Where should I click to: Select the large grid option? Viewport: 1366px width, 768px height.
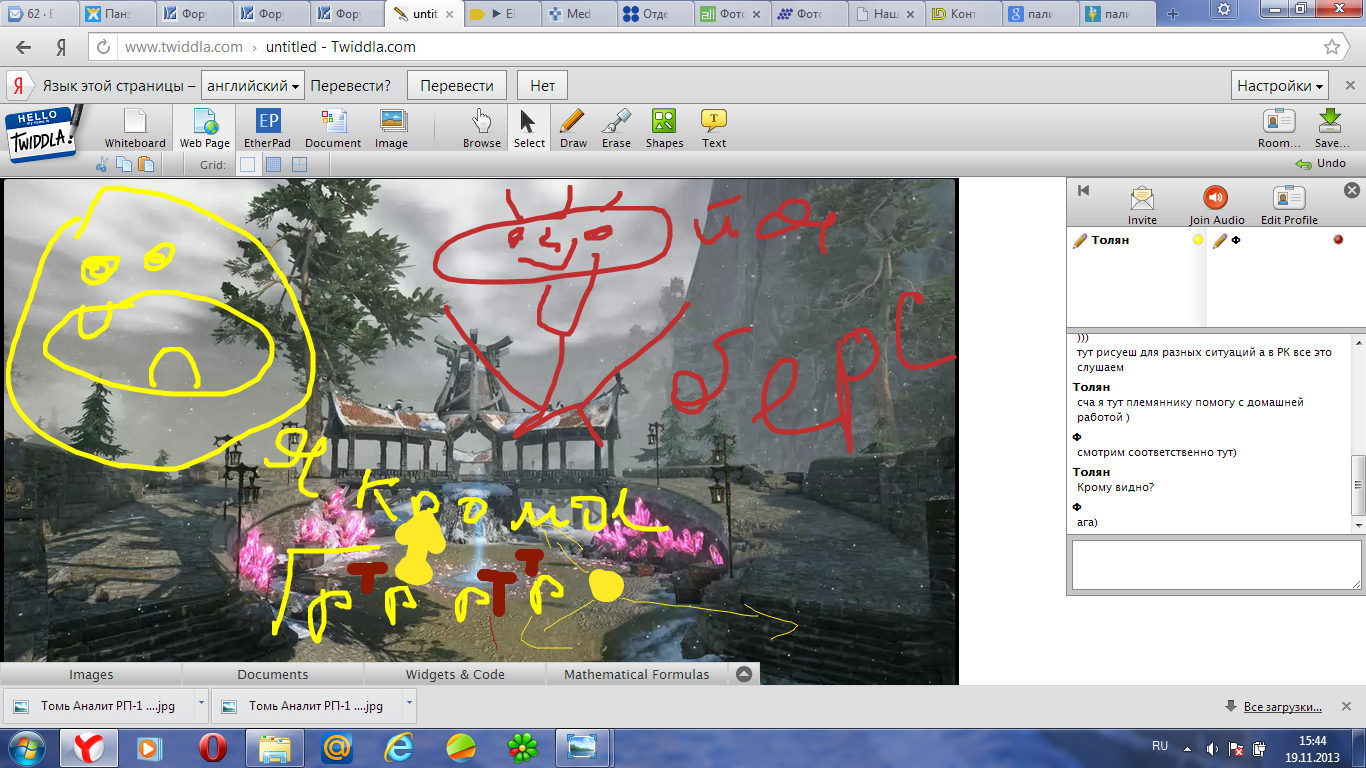point(299,165)
